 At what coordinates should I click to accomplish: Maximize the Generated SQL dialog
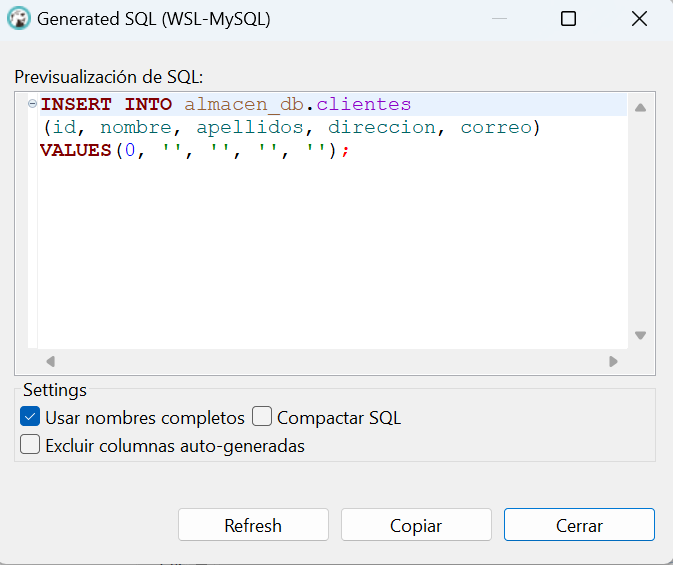coord(568,18)
